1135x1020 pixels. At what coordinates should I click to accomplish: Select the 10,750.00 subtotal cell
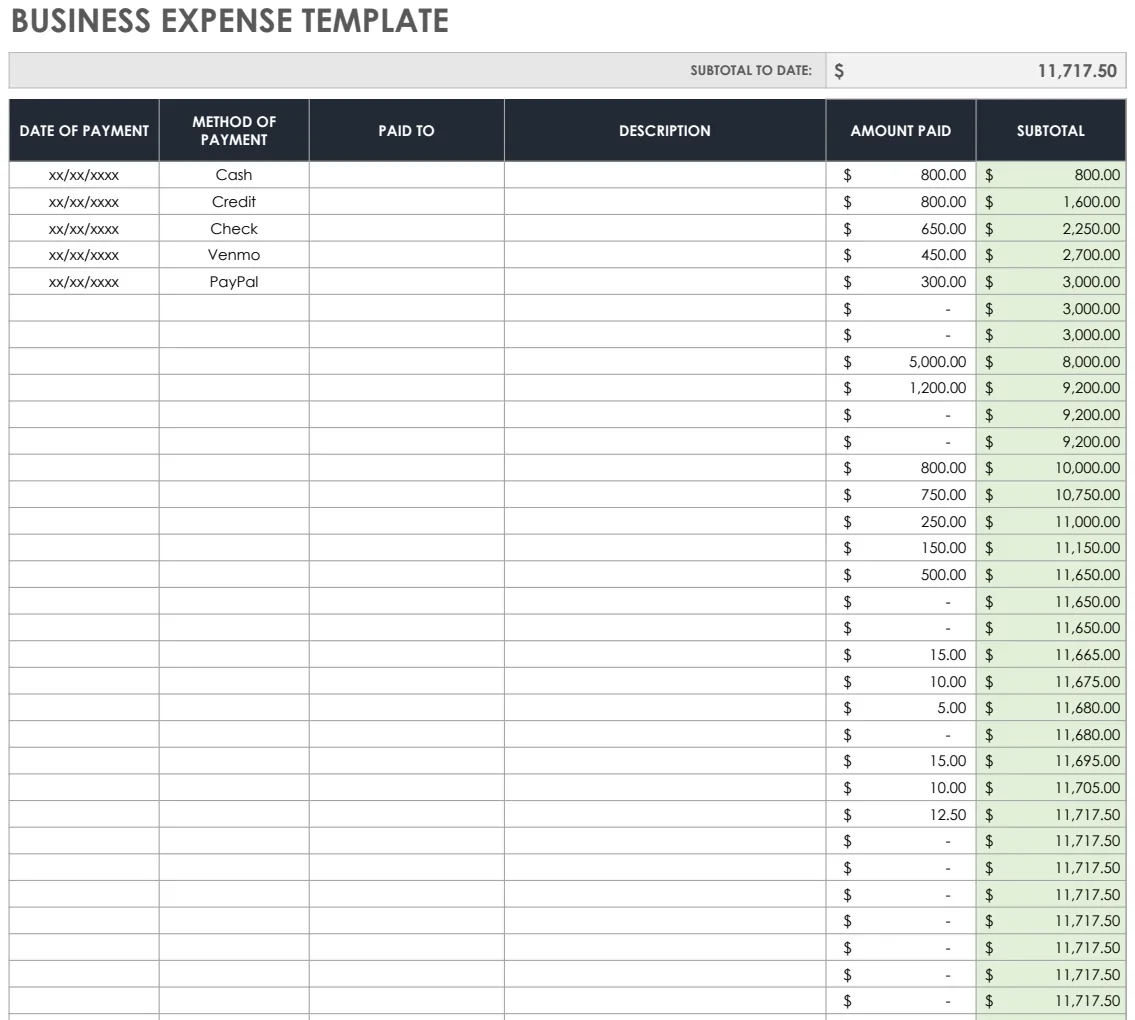(1050, 494)
